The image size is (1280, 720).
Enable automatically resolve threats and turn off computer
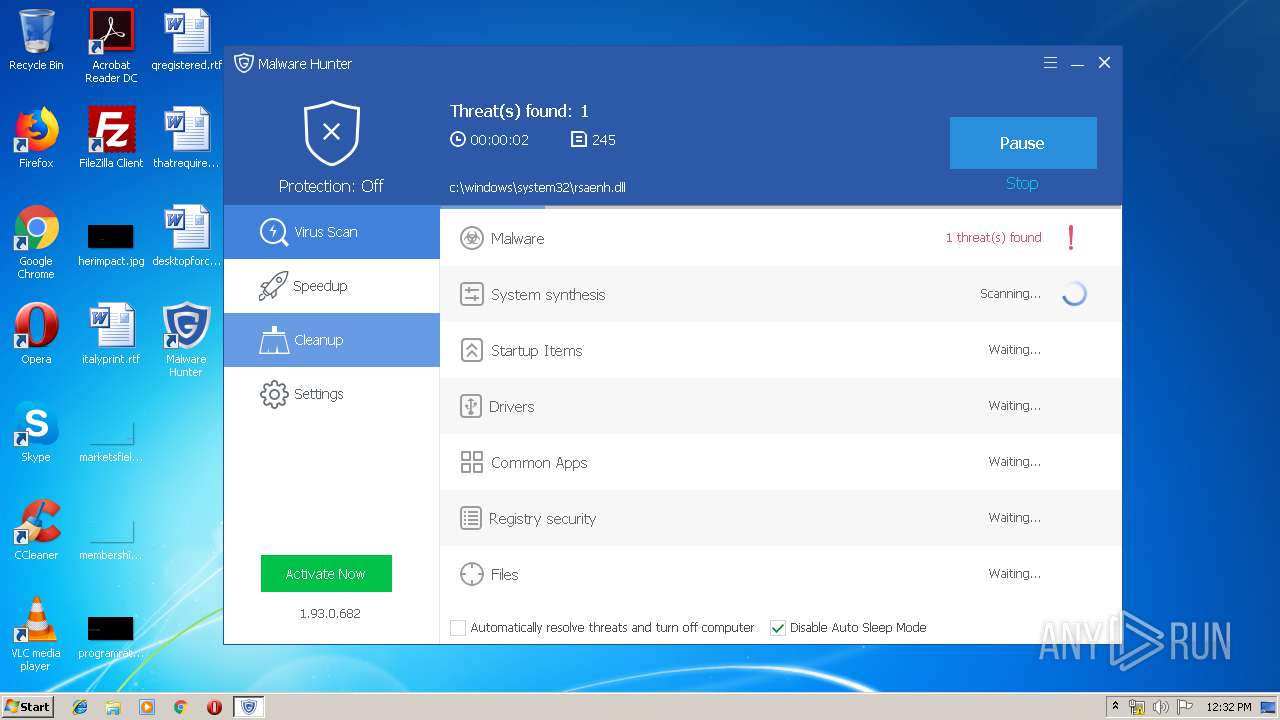point(458,628)
